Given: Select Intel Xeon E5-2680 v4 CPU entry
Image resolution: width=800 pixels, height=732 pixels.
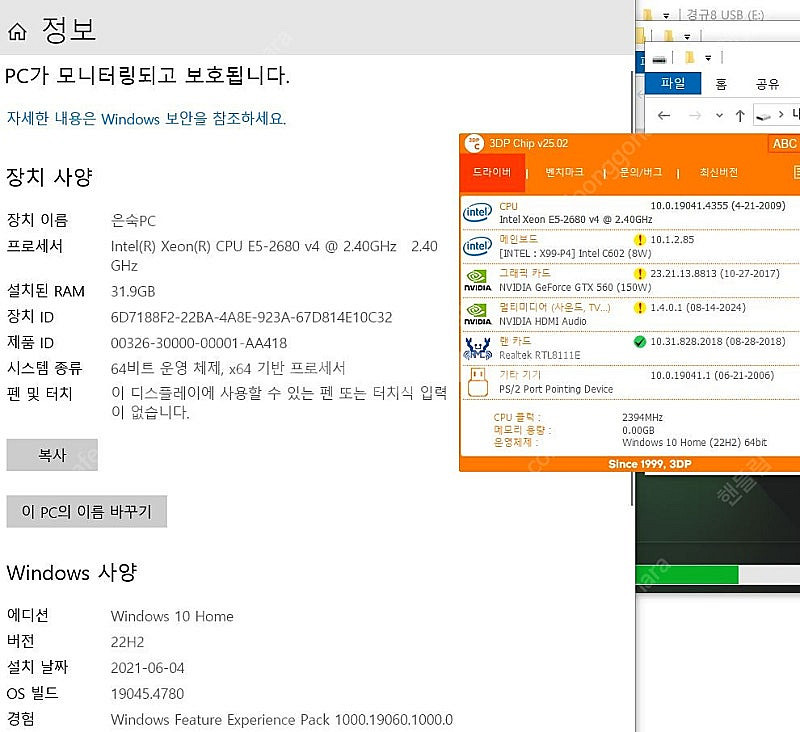Looking at the screenshot, I should point(576,219).
